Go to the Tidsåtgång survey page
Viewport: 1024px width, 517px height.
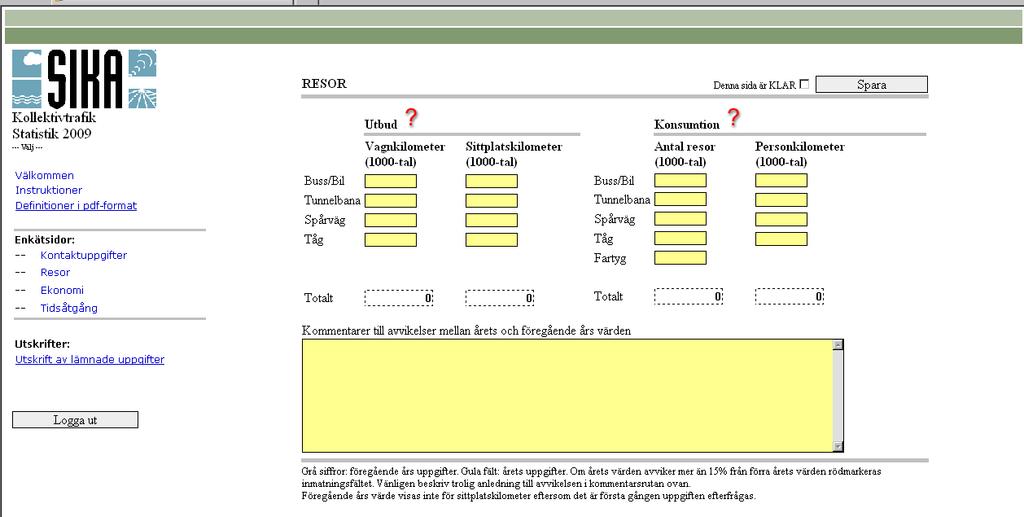(x=69, y=308)
